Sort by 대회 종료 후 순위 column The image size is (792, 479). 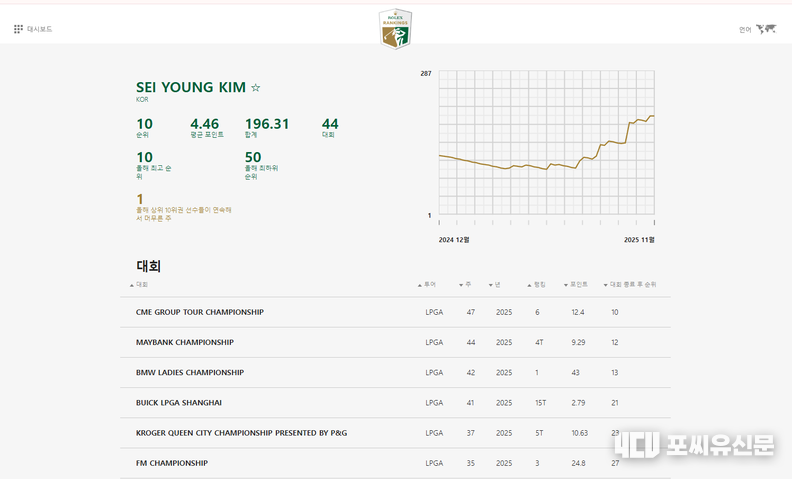tap(633, 285)
